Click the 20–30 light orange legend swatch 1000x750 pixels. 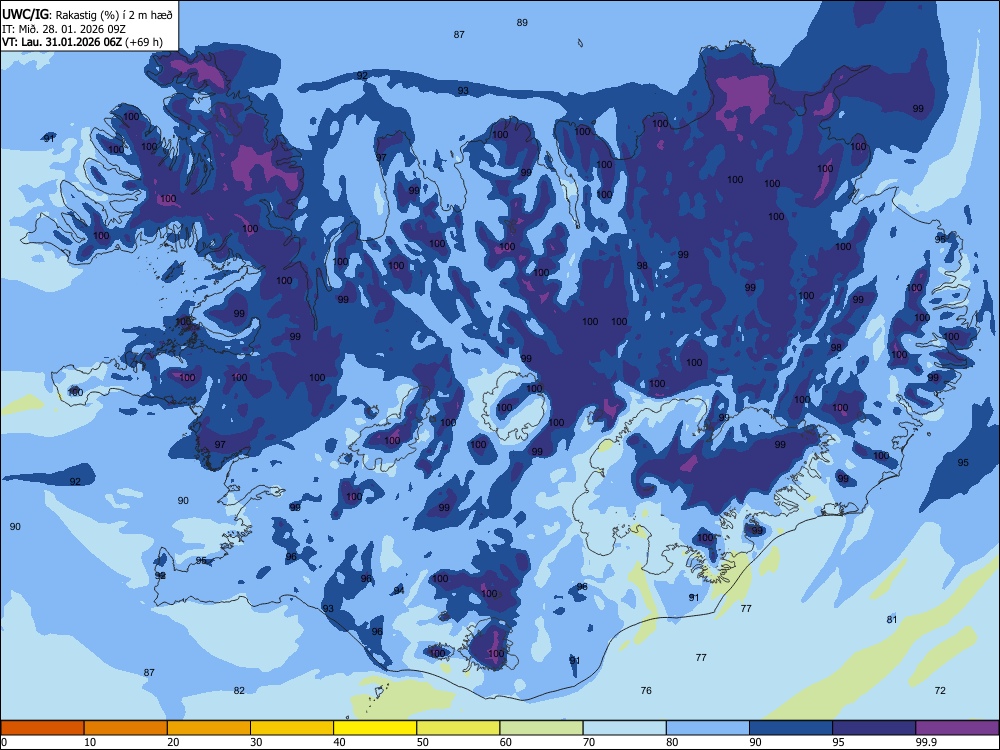tap(209, 728)
